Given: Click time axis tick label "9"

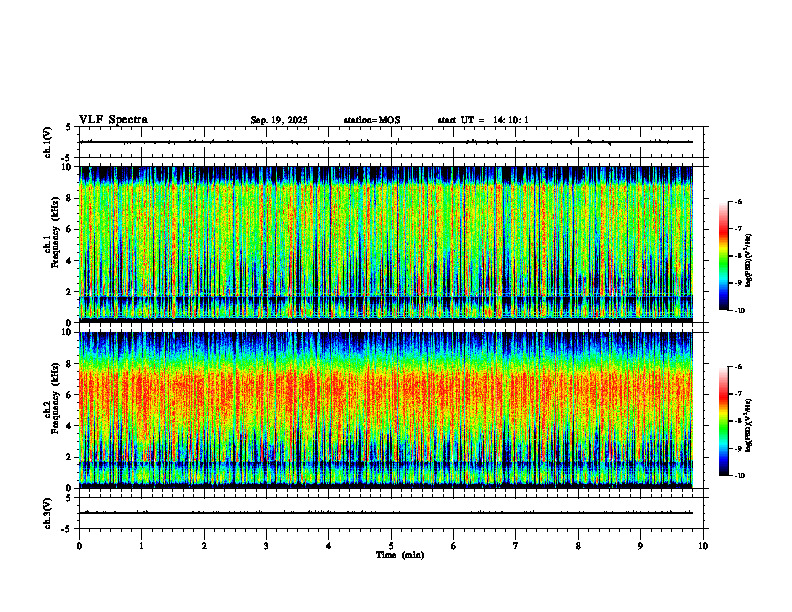Looking at the screenshot, I should [640, 546].
